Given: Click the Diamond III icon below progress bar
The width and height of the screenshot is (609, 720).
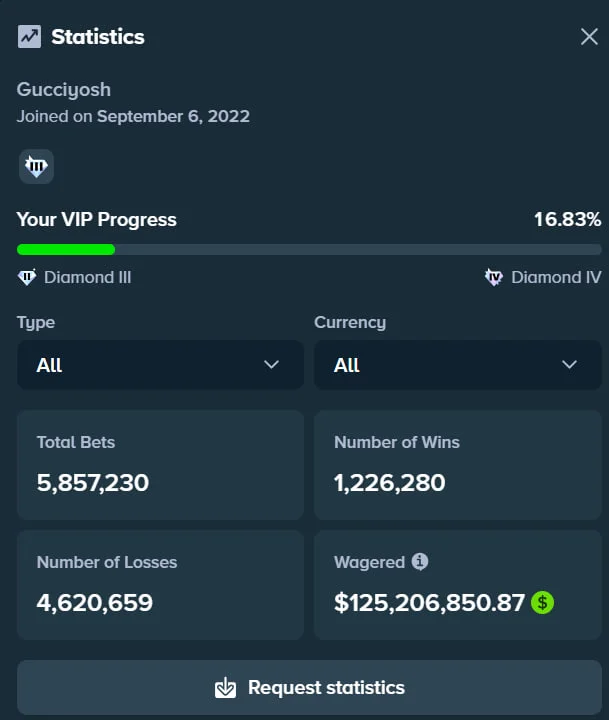Looking at the screenshot, I should coord(27,277).
